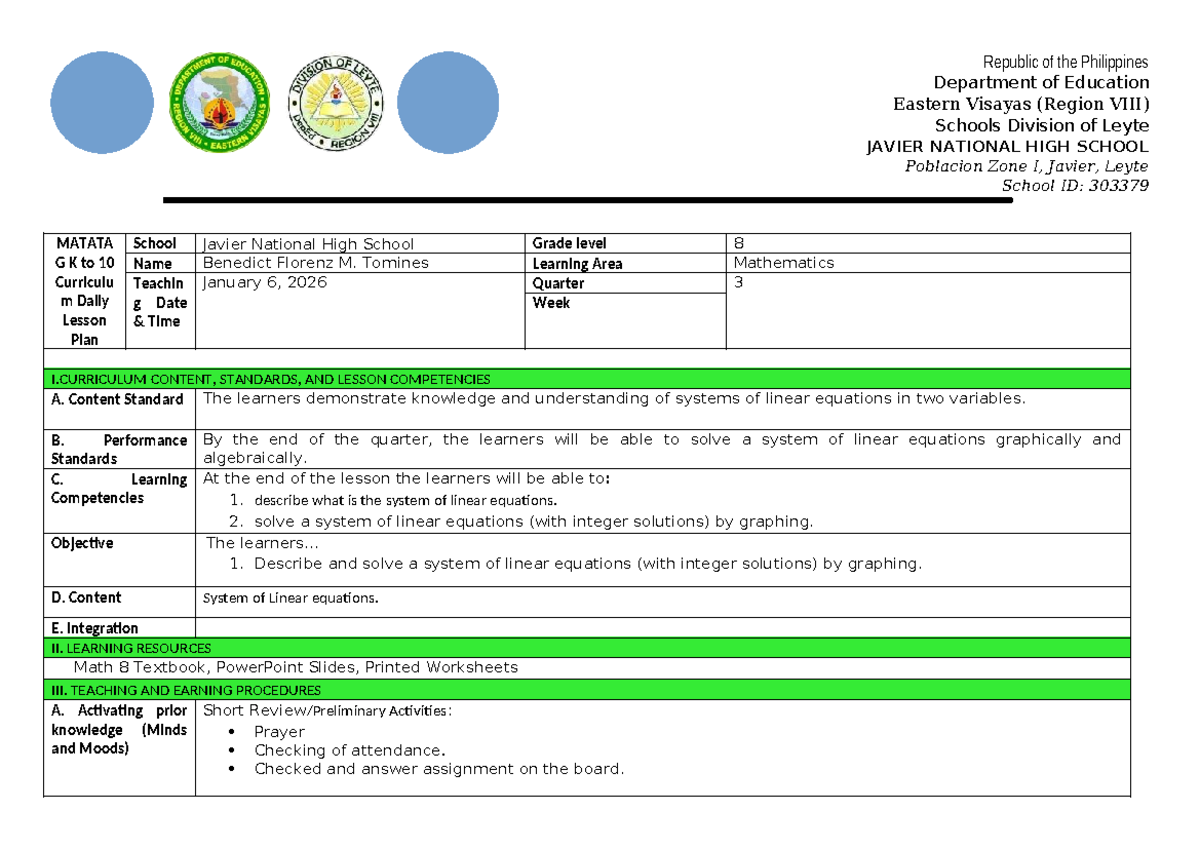Select teacher name Benedict Florenz M. Tomines
Viewport: 1200px width, 849px height.
click(315, 263)
